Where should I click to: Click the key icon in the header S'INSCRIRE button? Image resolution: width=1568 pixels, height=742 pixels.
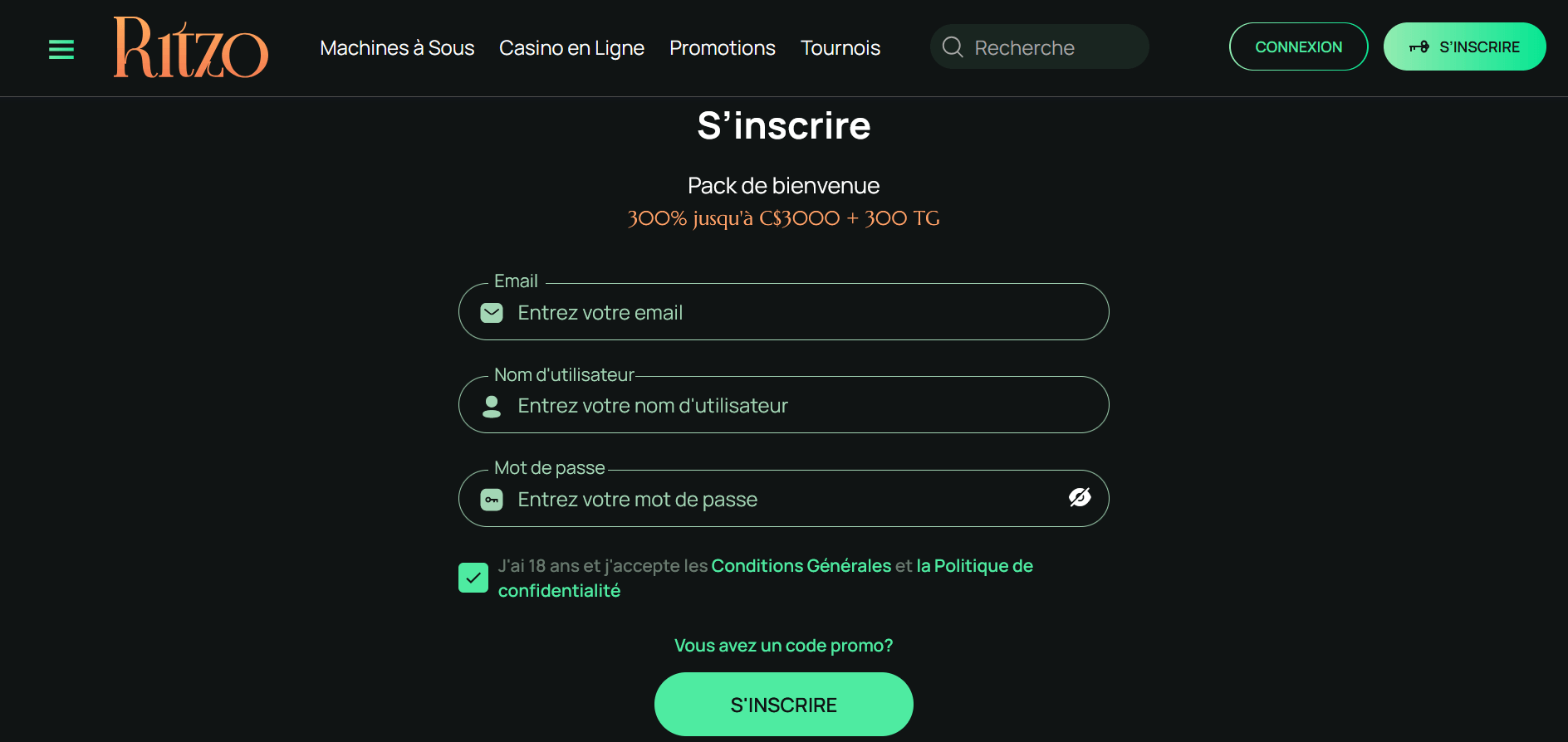pos(1419,47)
